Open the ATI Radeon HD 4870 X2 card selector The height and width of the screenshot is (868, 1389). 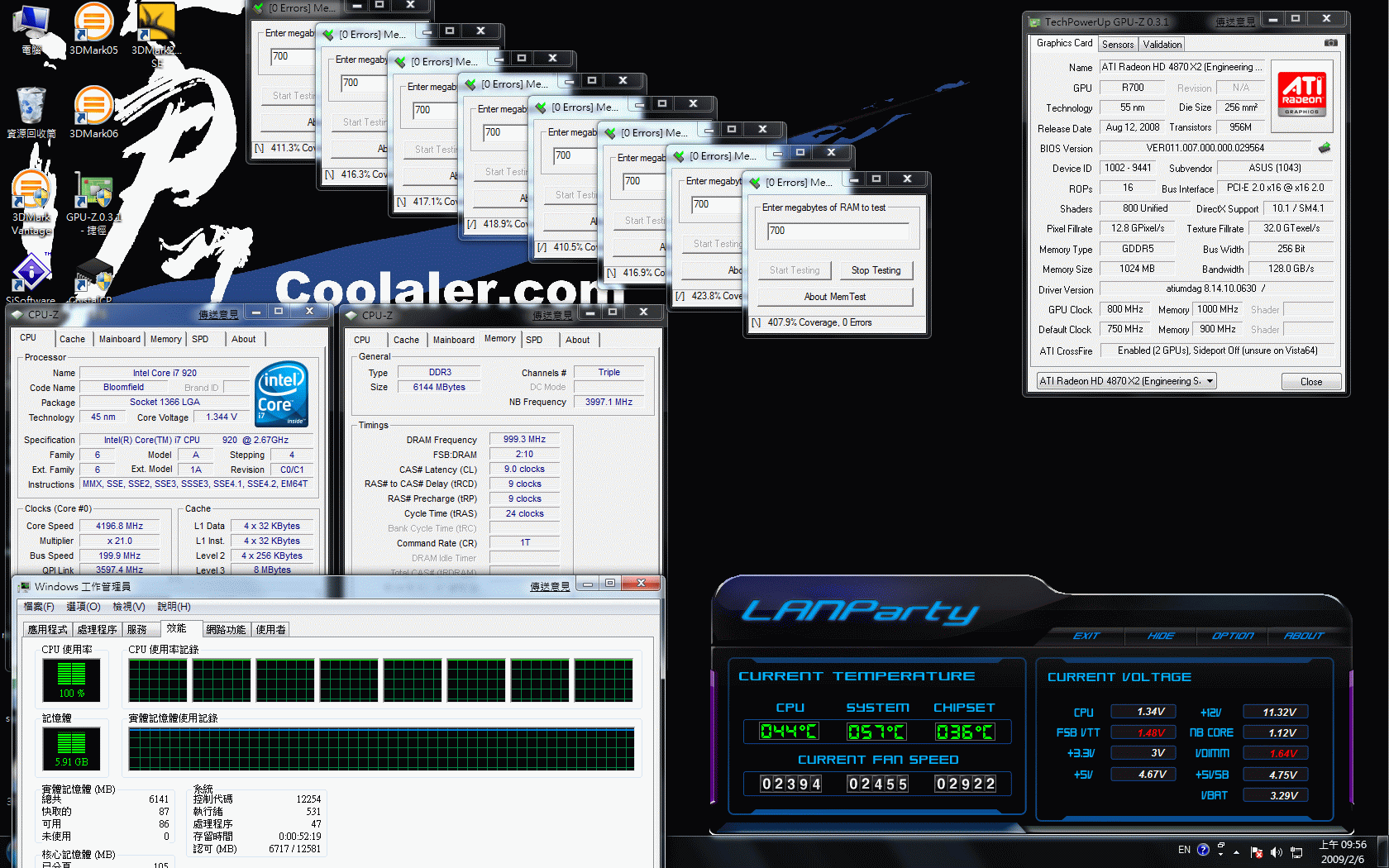(1126, 381)
